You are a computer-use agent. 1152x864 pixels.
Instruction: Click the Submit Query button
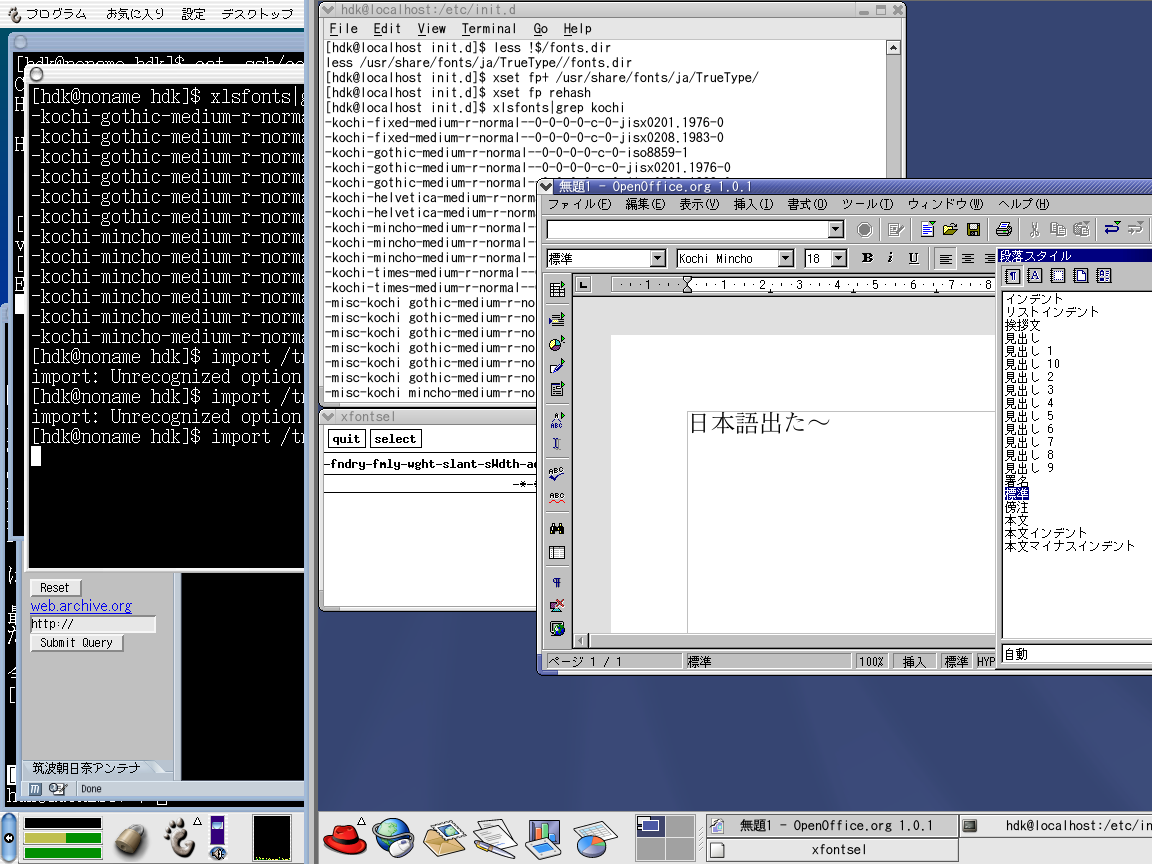click(x=76, y=643)
